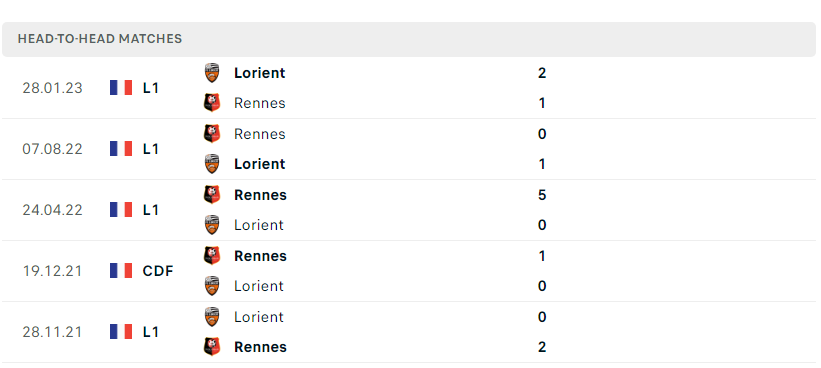821x368 pixels.
Task: Click the French flag beside CDF
Action: click(121, 271)
